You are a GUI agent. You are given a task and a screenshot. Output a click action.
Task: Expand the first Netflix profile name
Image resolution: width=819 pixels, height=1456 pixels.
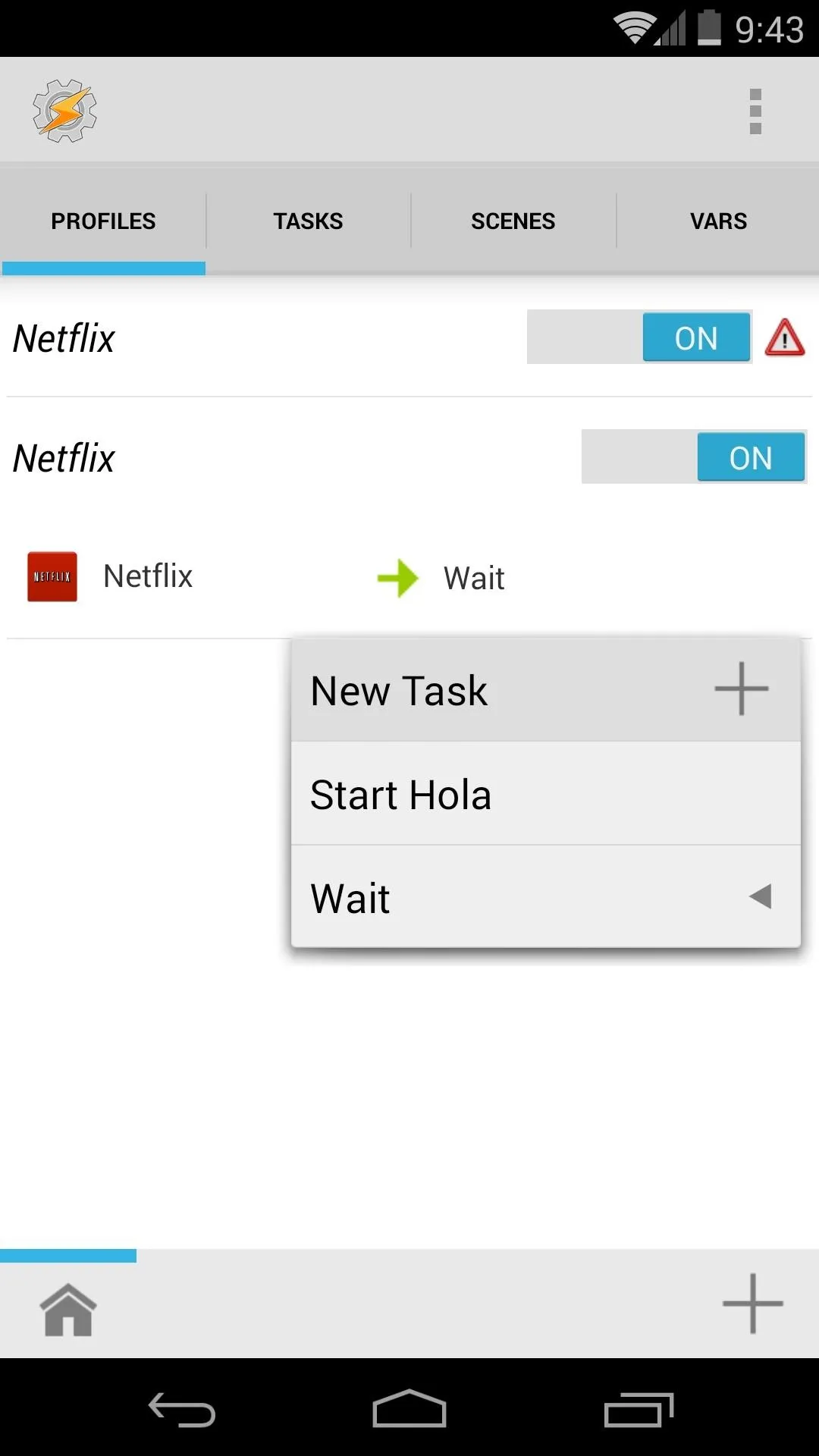(x=64, y=338)
